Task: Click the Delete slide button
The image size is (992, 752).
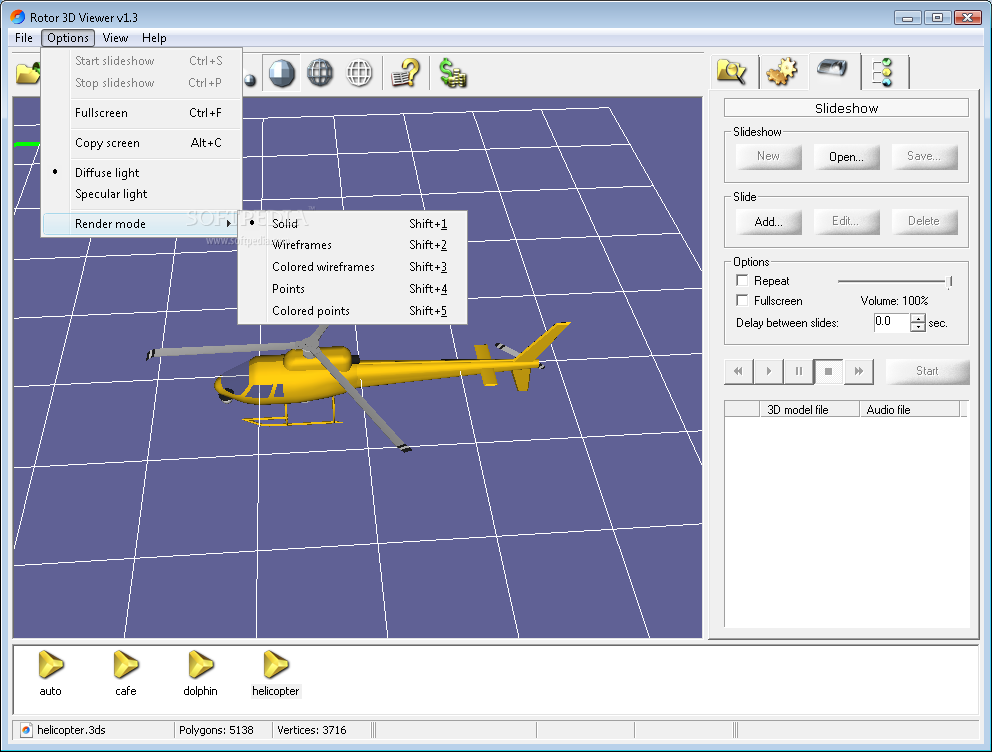Action: [x=924, y=221]
